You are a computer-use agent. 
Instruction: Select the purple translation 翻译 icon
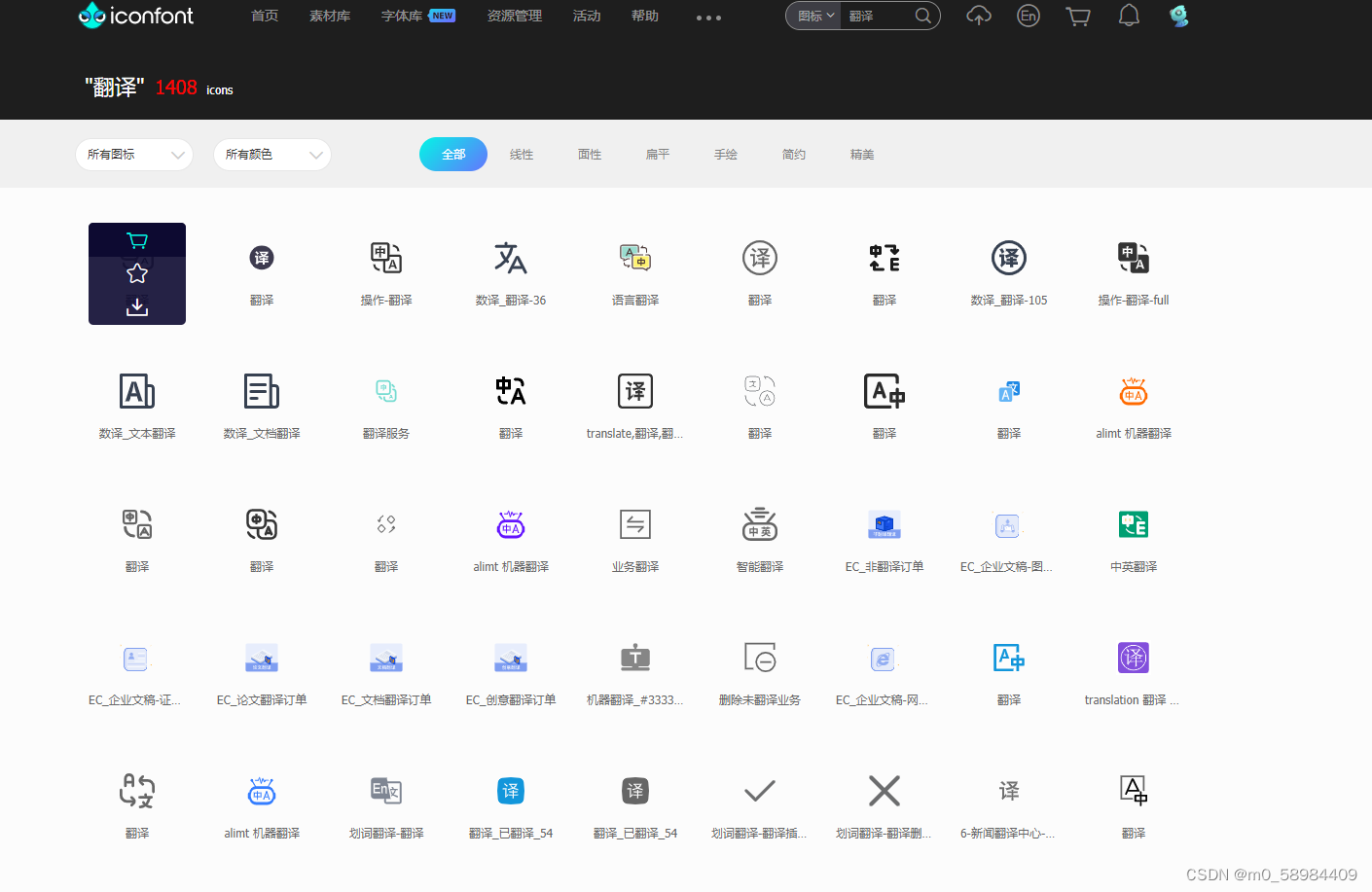[x=1134, y=658]
